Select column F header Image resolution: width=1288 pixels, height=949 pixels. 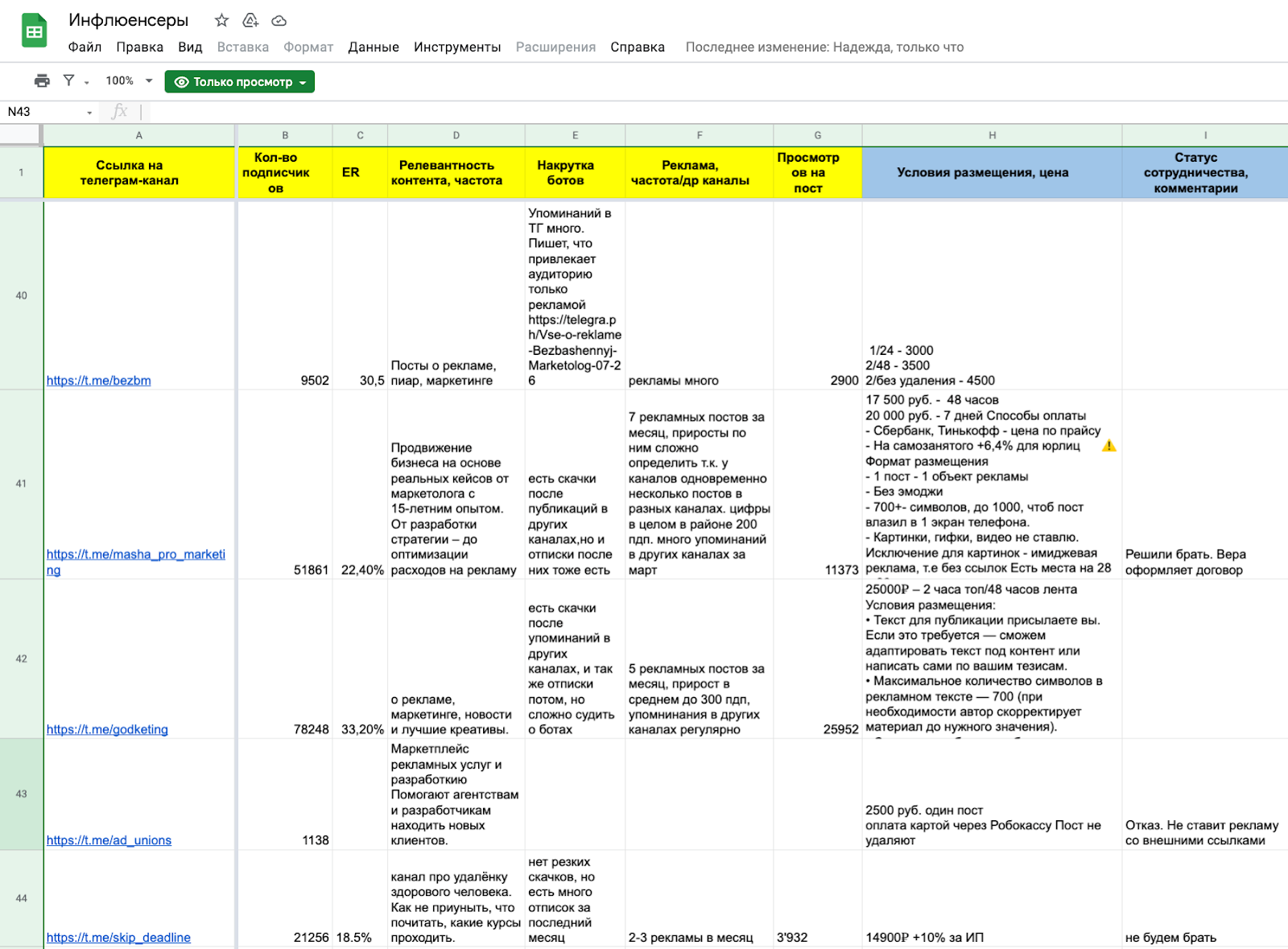click(x=700, y=135)
